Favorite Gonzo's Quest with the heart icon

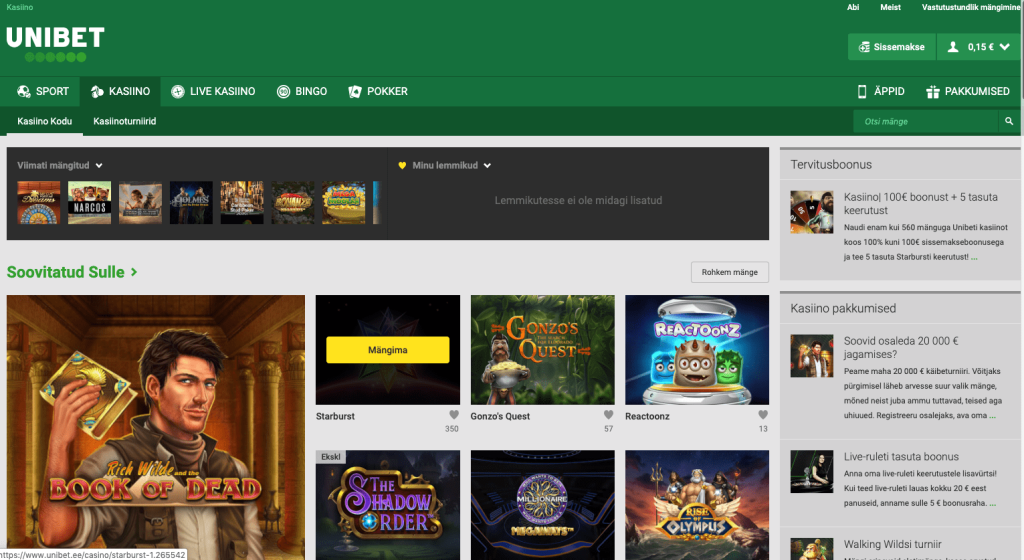coord(608,415)
